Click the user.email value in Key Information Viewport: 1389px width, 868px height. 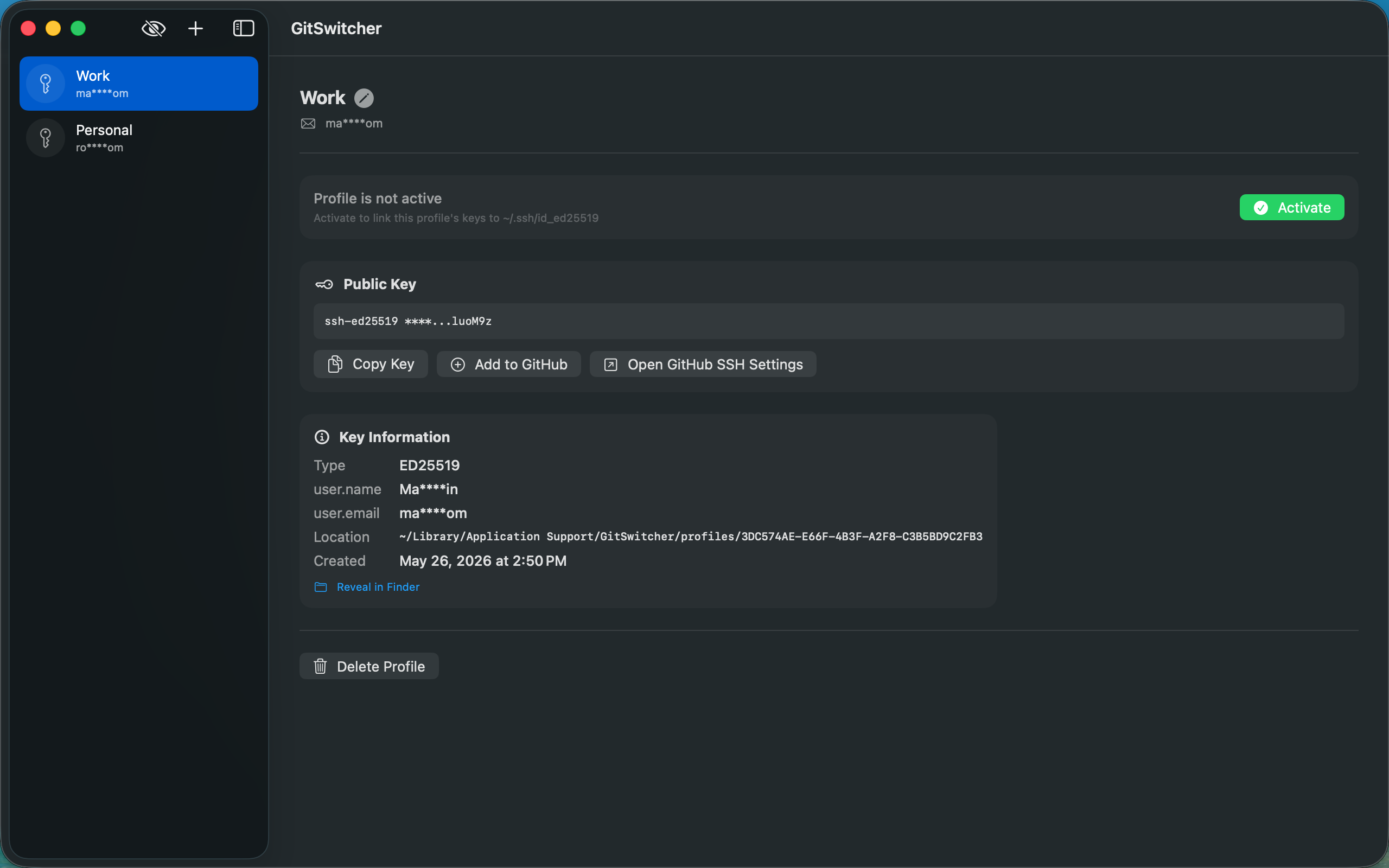[434, 513]
